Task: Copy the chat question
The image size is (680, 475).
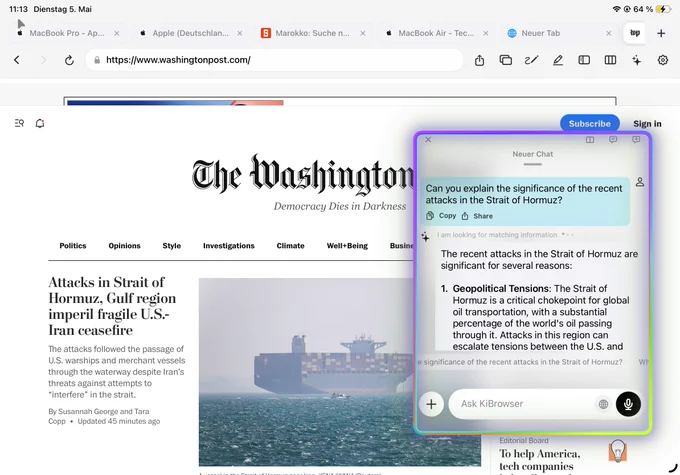Action: coord(441,216)
